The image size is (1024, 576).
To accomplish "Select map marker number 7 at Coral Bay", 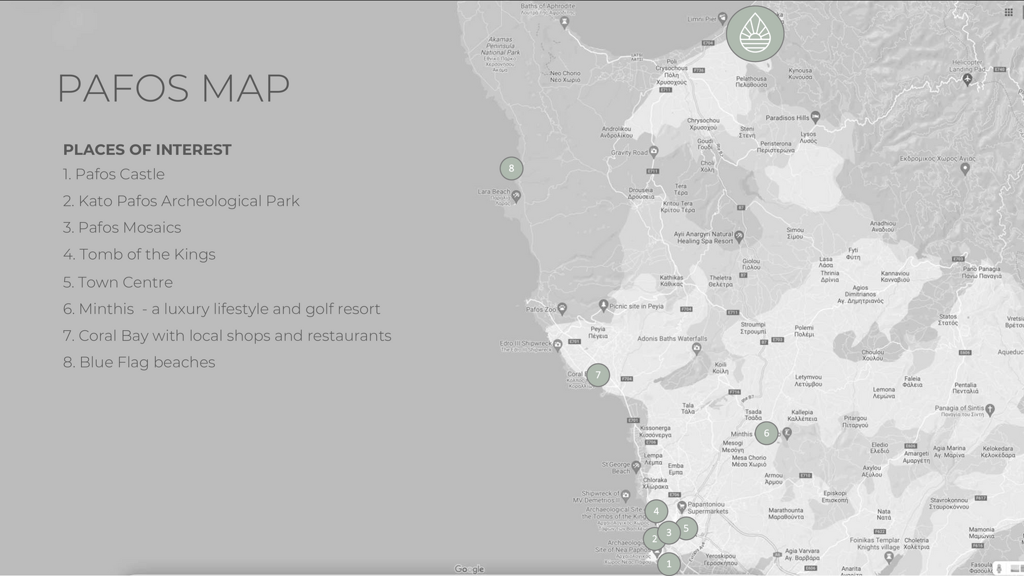I will pos(597,375).
